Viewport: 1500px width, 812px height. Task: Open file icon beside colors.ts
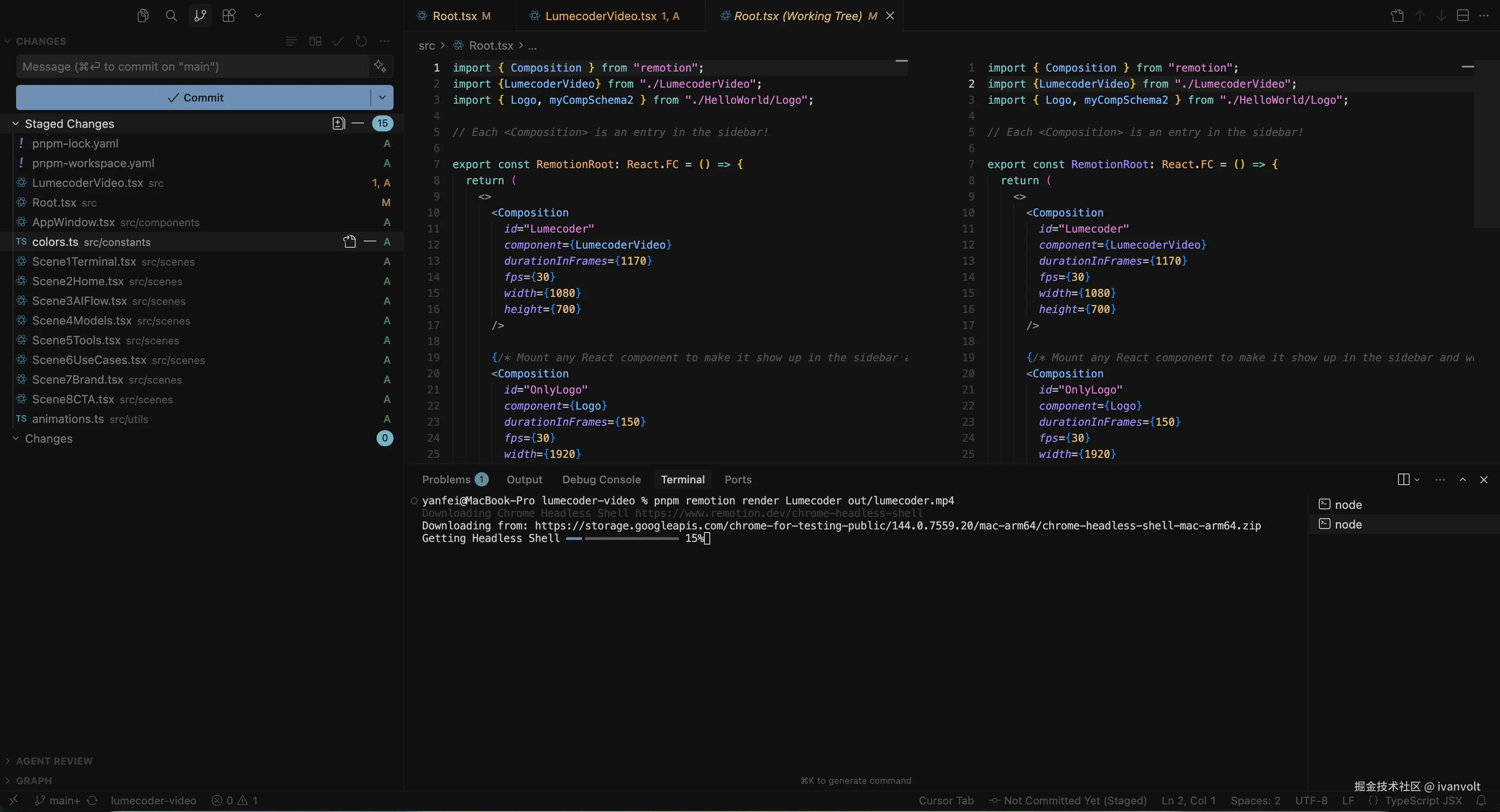349,242
